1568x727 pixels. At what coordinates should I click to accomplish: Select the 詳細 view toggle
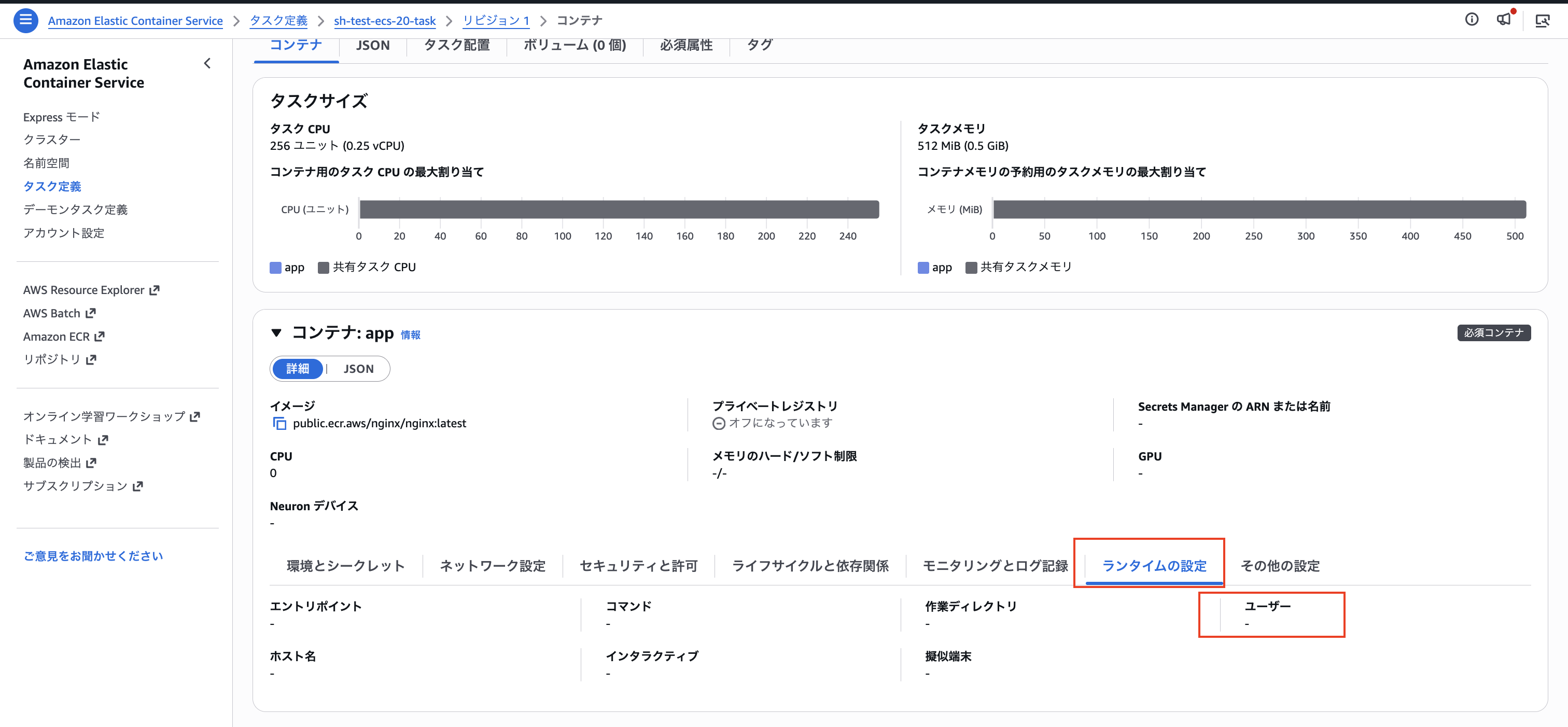pyautogui.click(x=298, y=369)
